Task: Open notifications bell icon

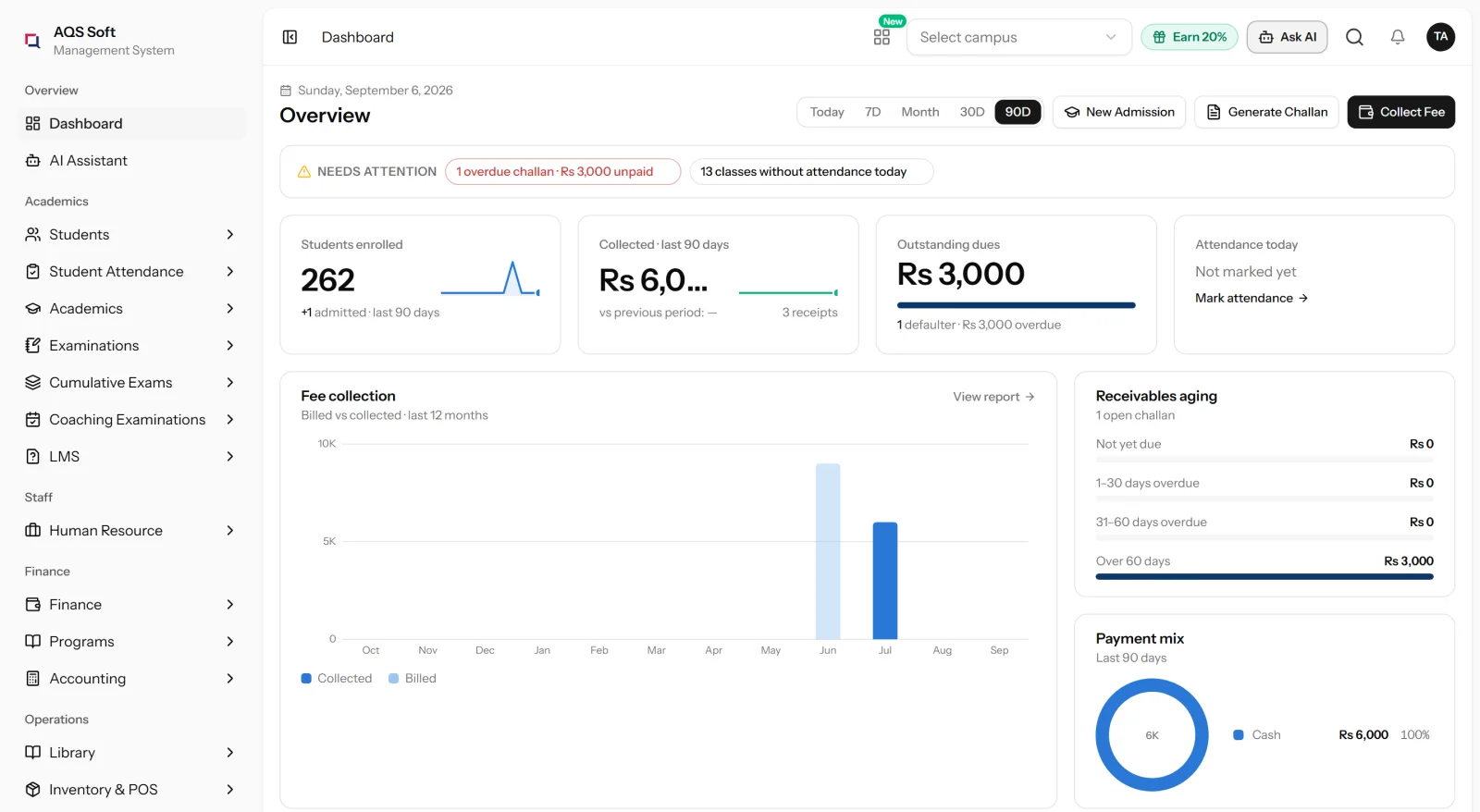Action: click(1398, 37)
